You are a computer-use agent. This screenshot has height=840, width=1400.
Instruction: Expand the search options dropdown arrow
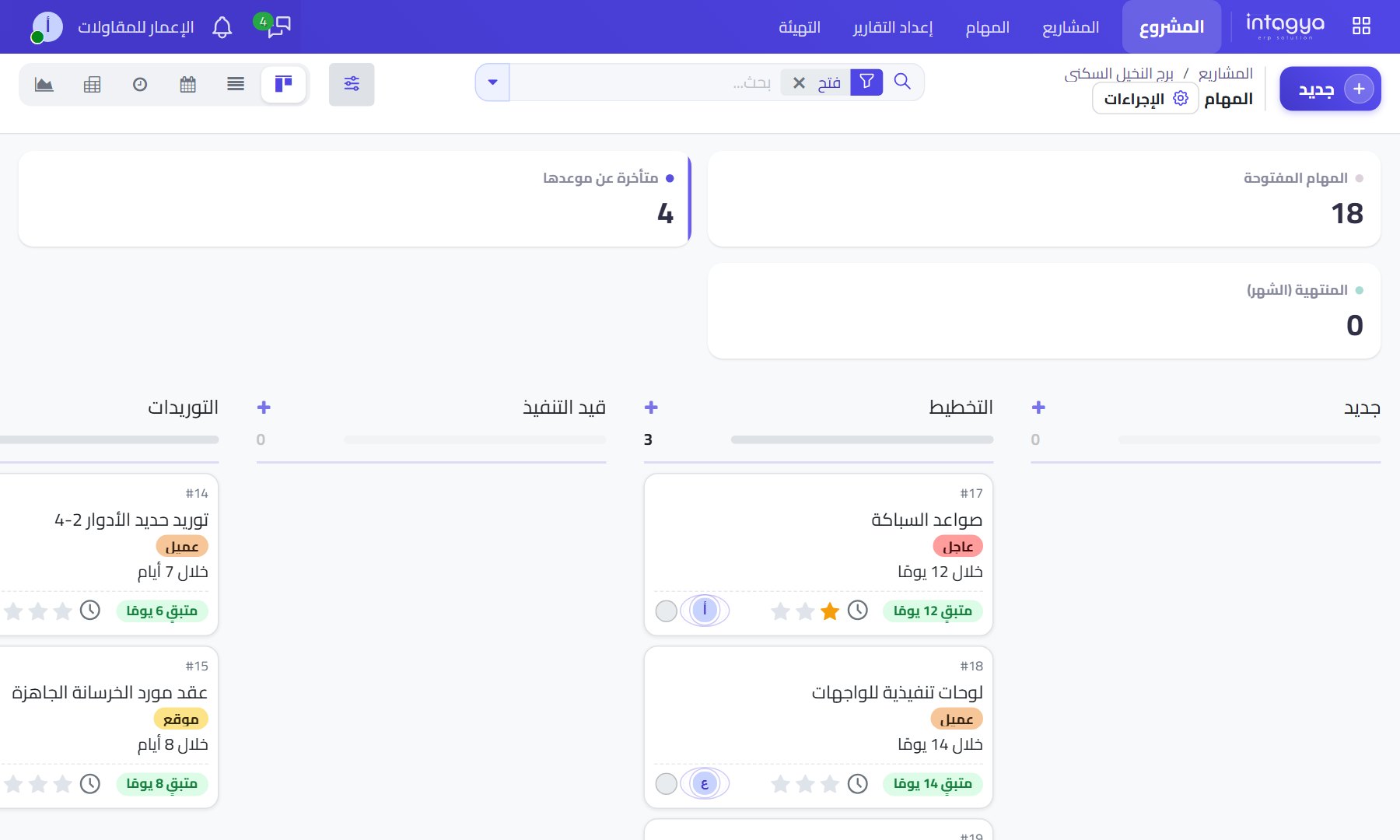(x=492, y=82)
